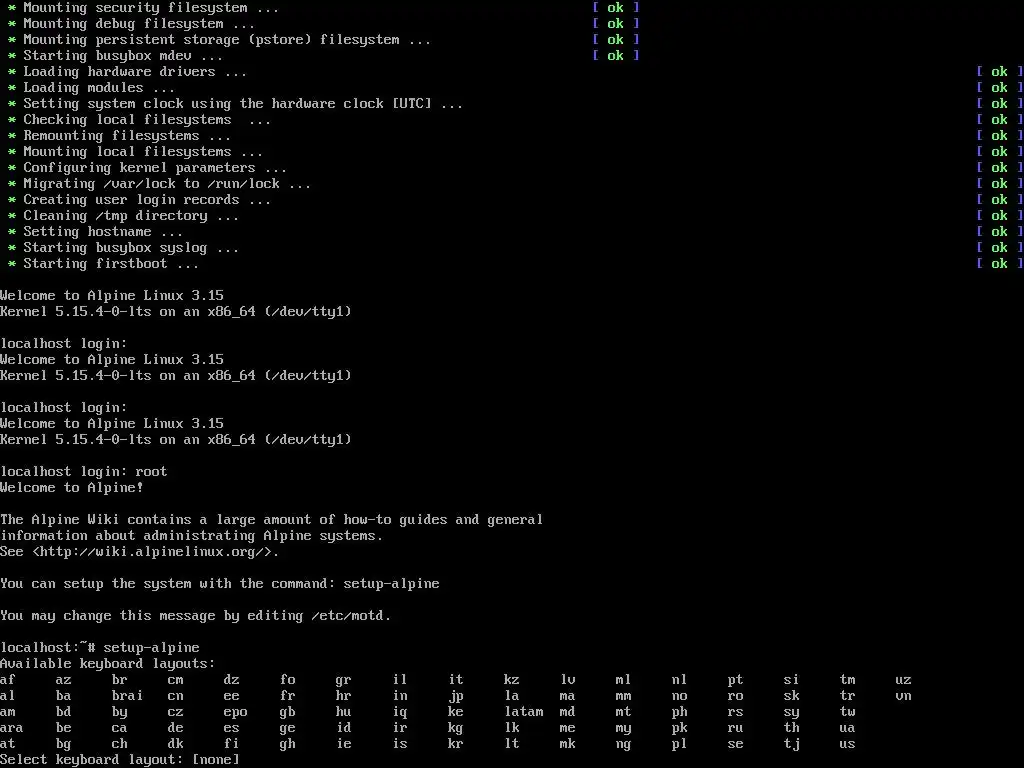Viewport: 1024px width, 768px height.
Task: Click the 'localhost:~# setup-alpine' command line
Action: (x=100, y=647)
